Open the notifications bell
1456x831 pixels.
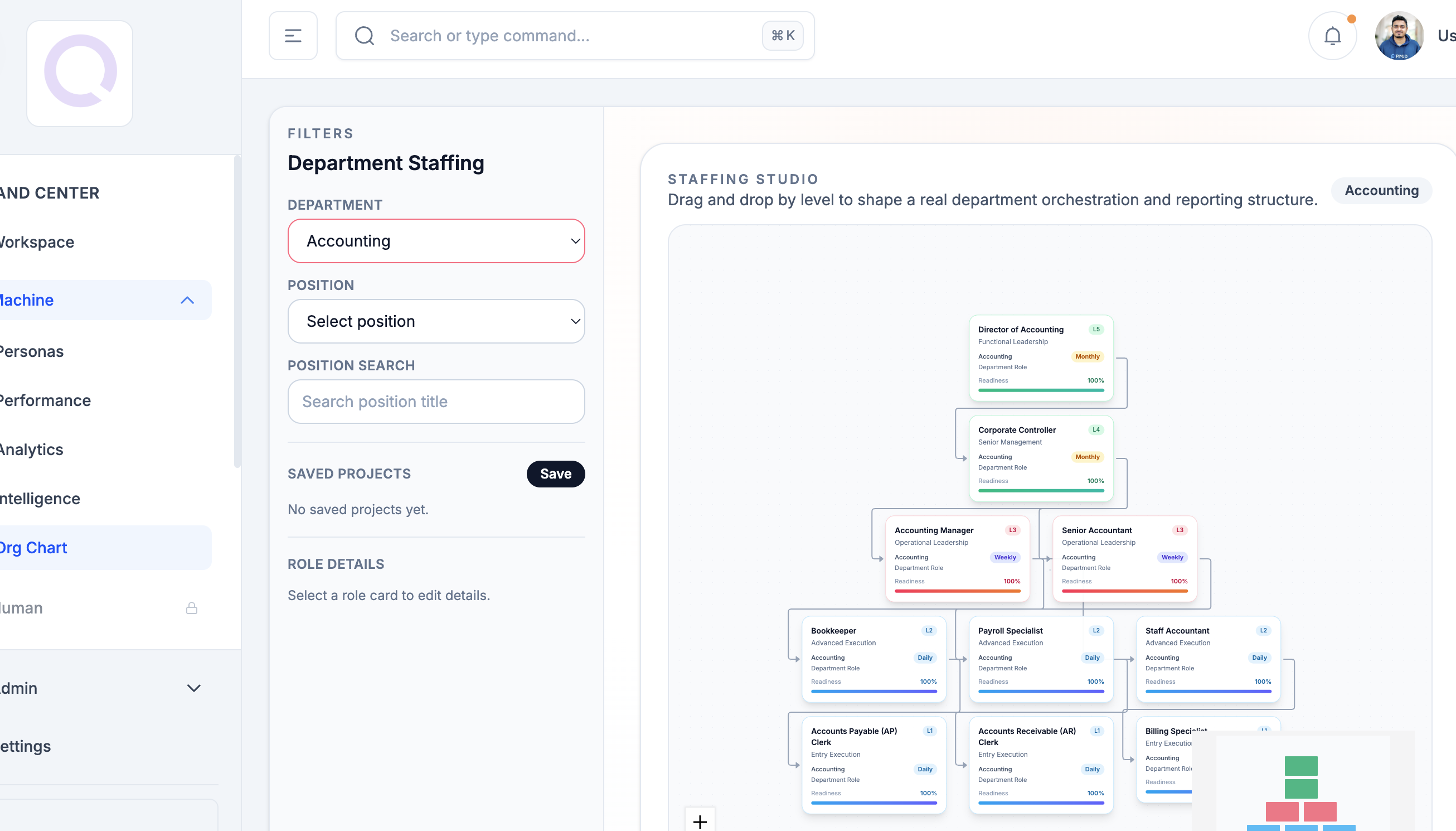[1333, 35]
